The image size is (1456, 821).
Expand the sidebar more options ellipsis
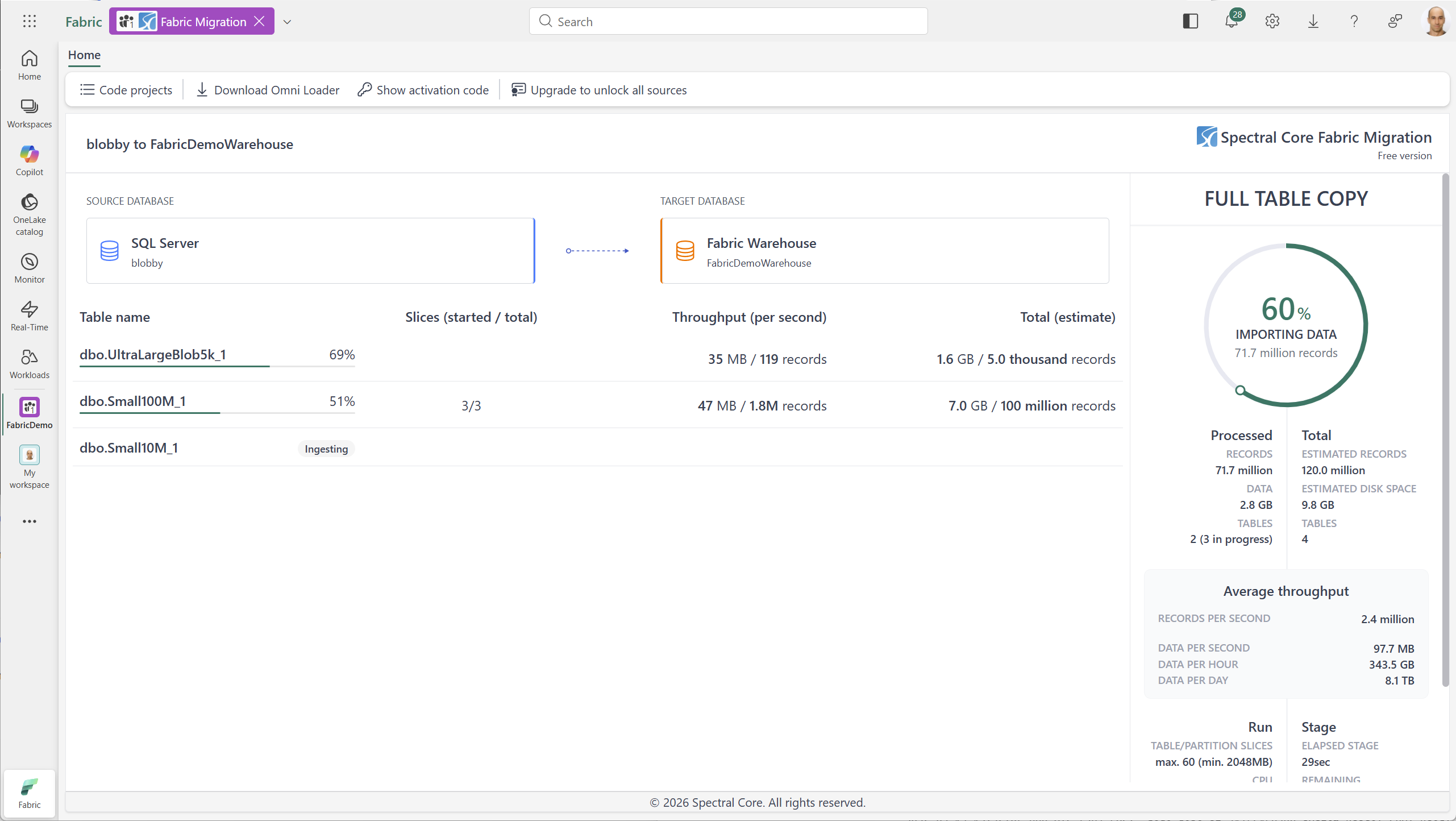(x=30, y=521)
